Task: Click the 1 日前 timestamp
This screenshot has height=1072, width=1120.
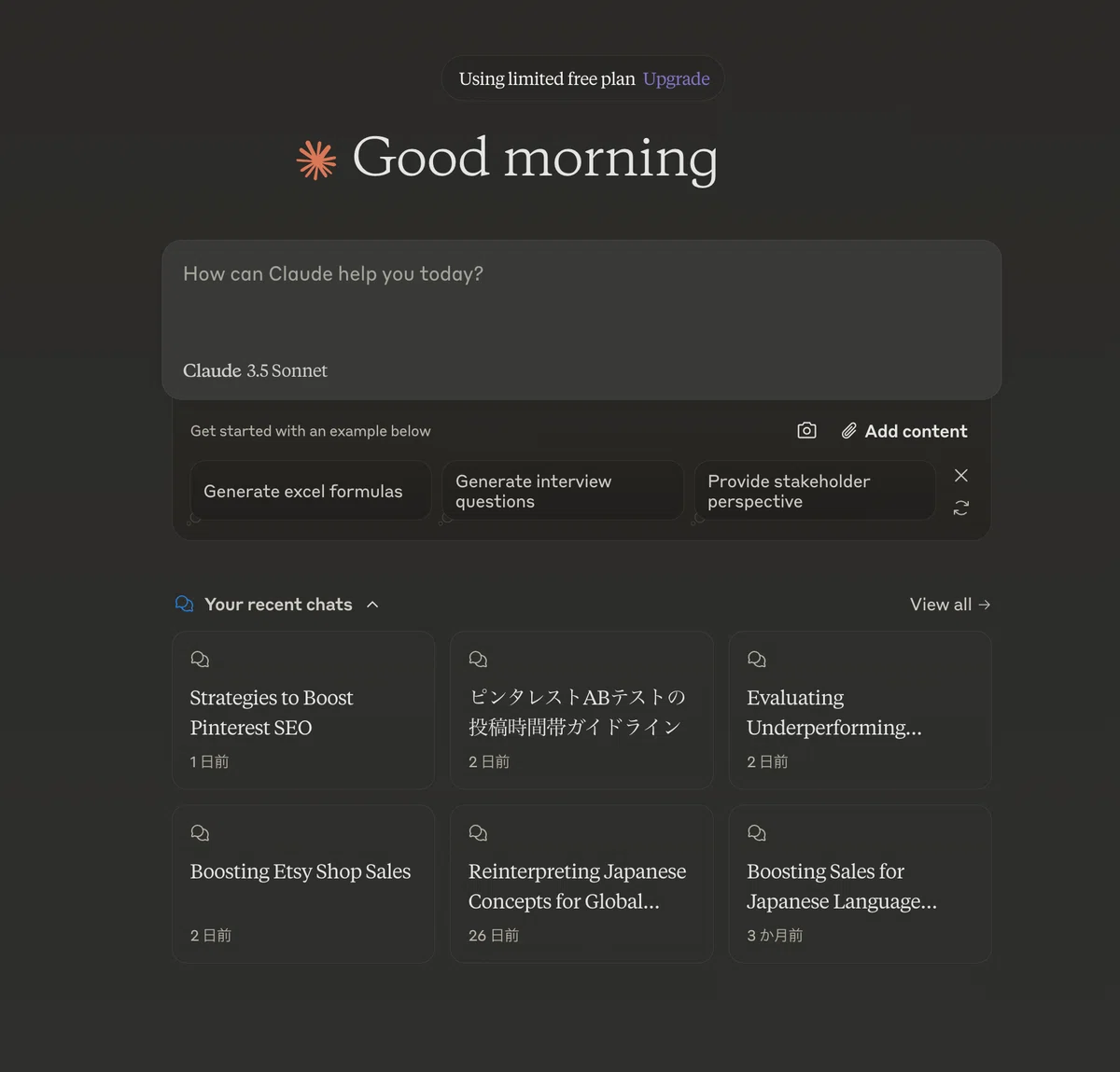Action: (x=209, y=761)
